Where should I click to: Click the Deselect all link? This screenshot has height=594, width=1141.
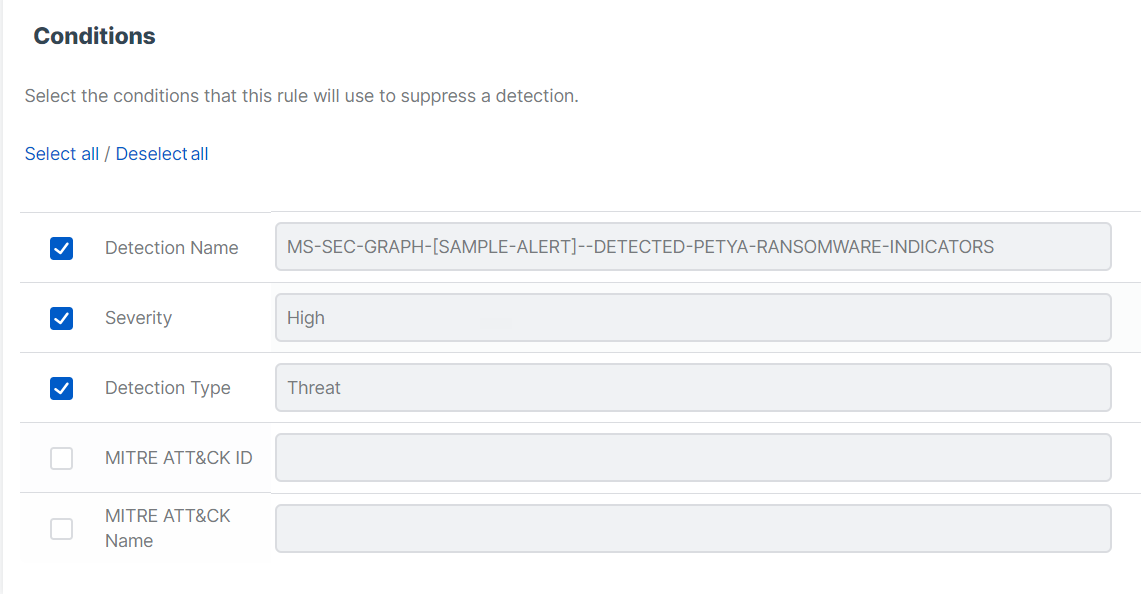(x=162, y=154)
